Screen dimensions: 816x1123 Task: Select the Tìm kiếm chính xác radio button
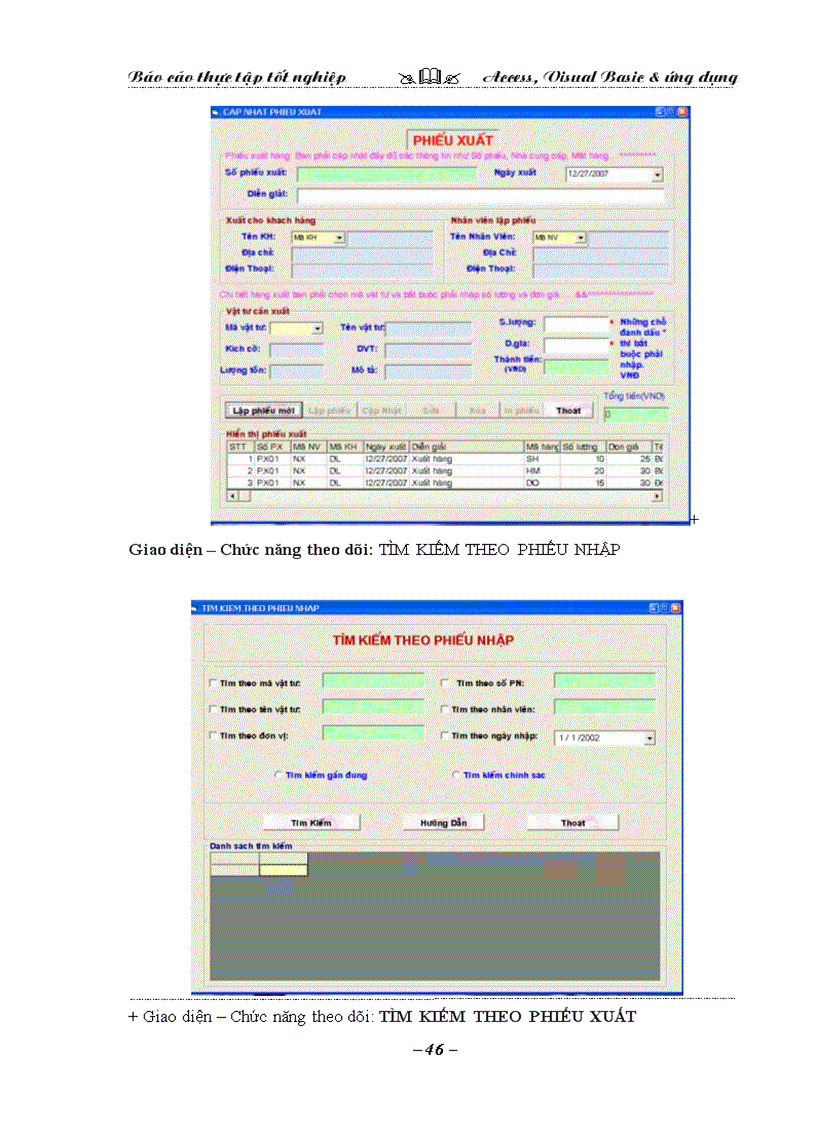coord(455,774)
